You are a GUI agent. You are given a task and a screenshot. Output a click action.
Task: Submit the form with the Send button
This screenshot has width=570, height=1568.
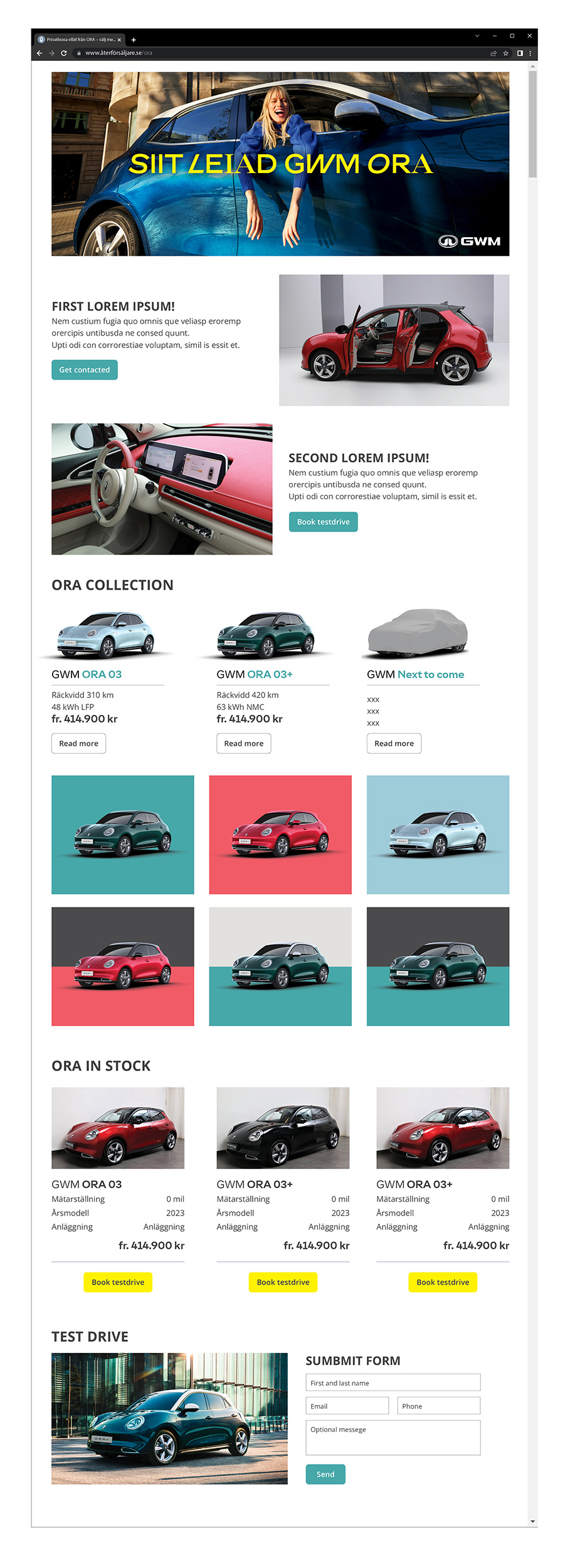tap(325, 1474)
